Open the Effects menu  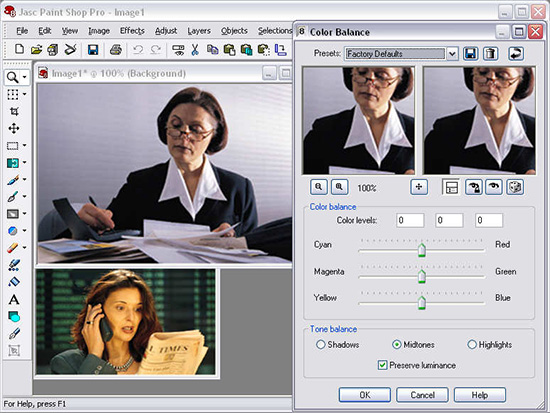coord(132,31)
